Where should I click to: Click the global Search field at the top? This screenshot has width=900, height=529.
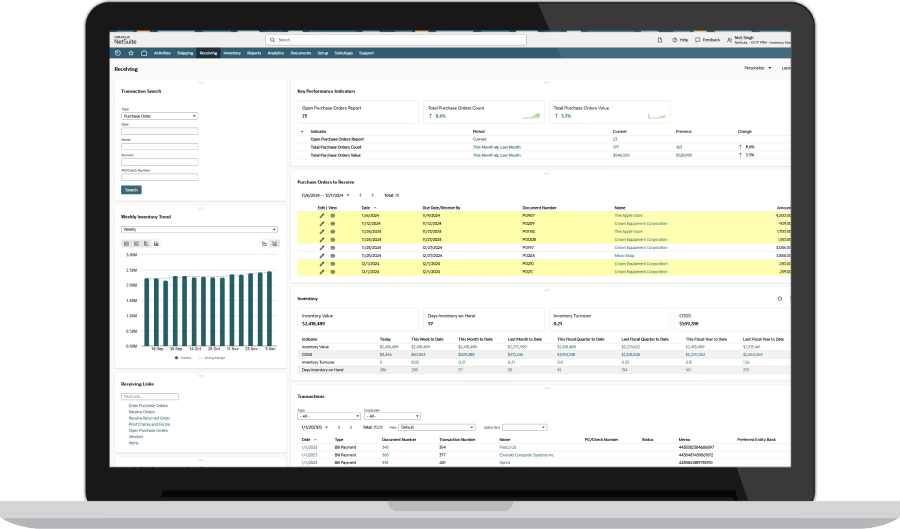(330, 40)
